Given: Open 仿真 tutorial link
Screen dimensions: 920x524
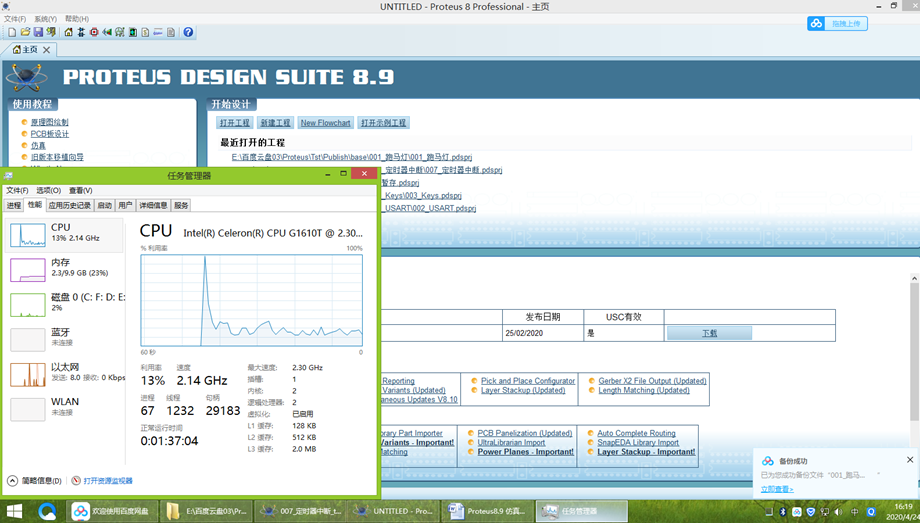Looking at the screenshot, I should tap(38, 146).
